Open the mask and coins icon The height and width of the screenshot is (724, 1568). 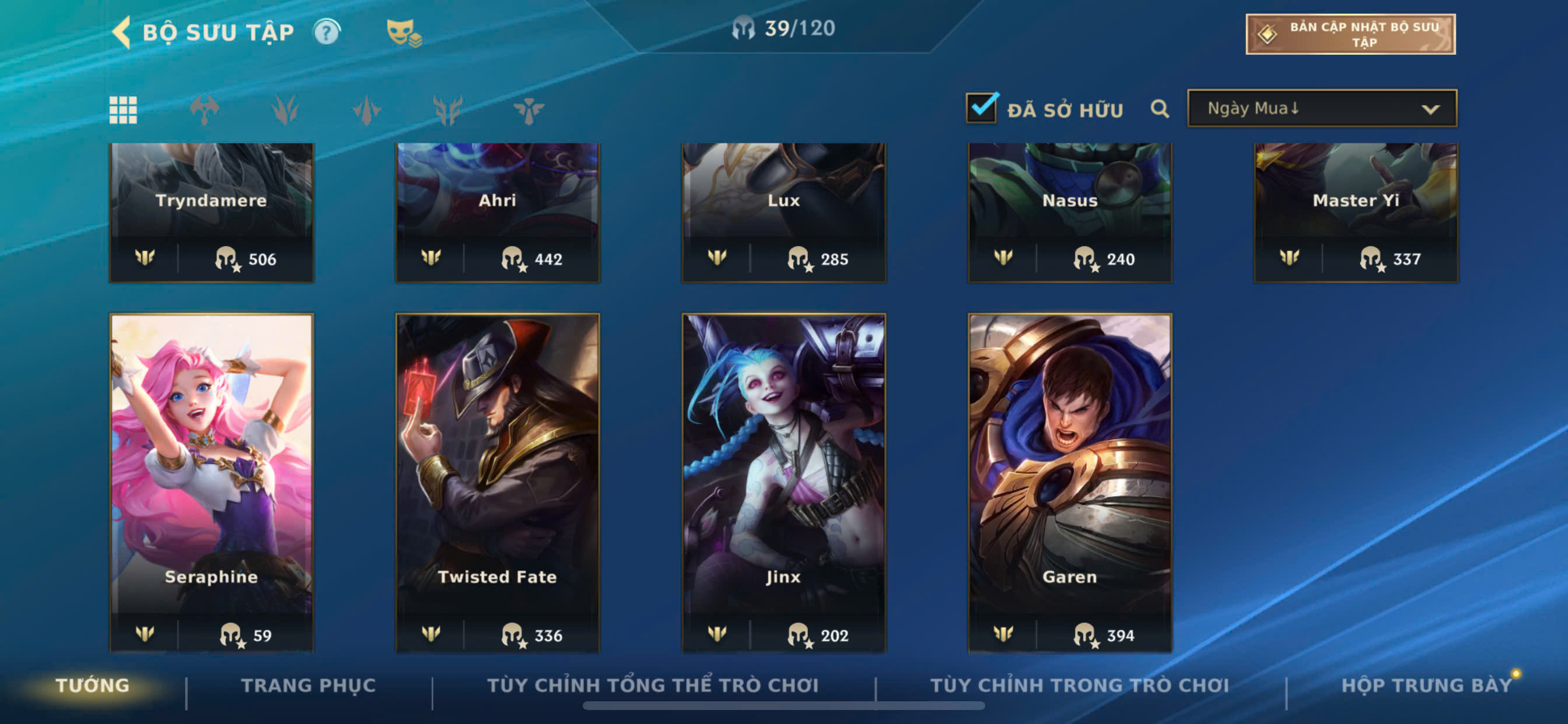tap(404, 33)
